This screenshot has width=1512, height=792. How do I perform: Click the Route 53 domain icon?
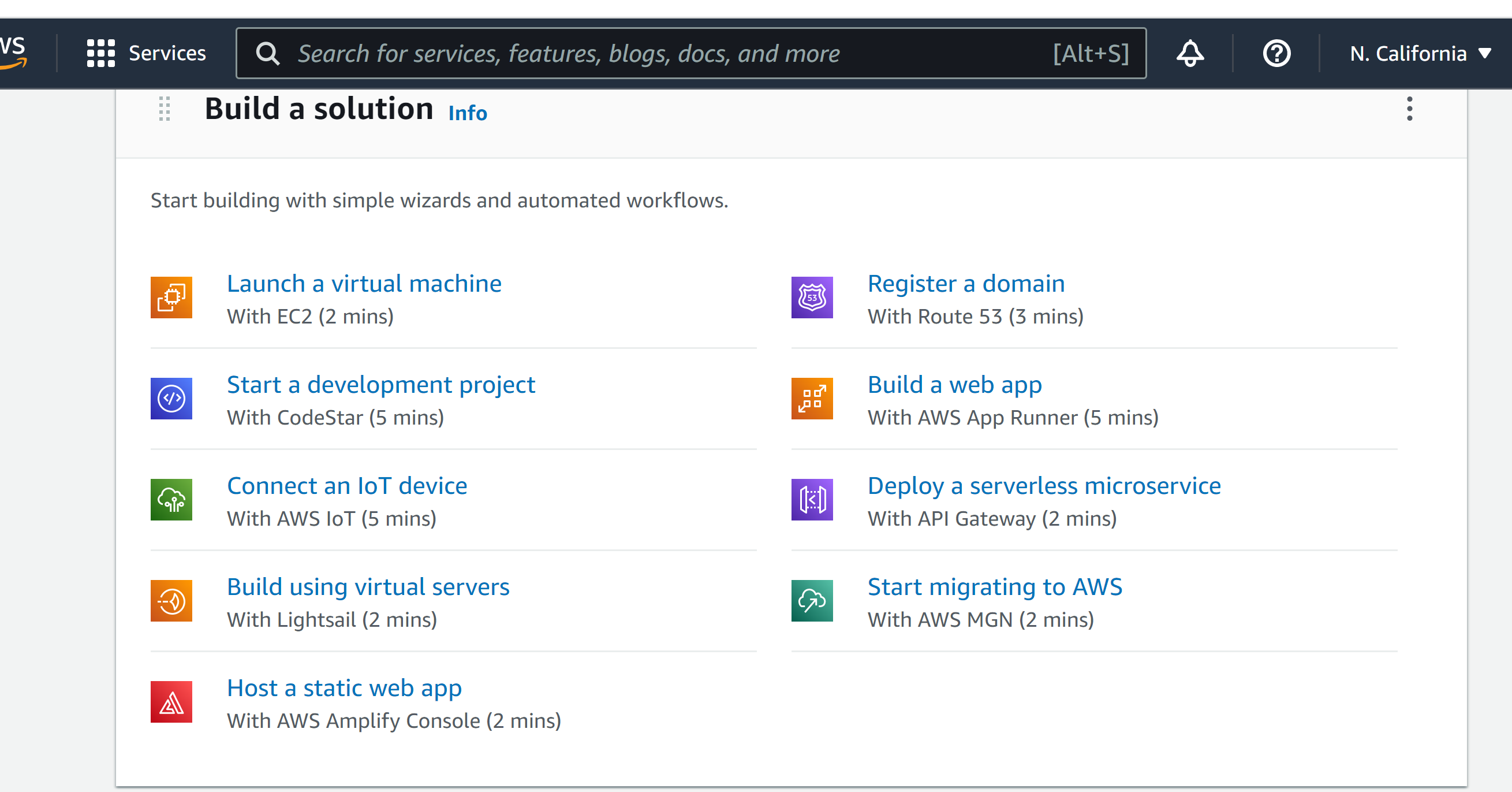coord(812,298)
